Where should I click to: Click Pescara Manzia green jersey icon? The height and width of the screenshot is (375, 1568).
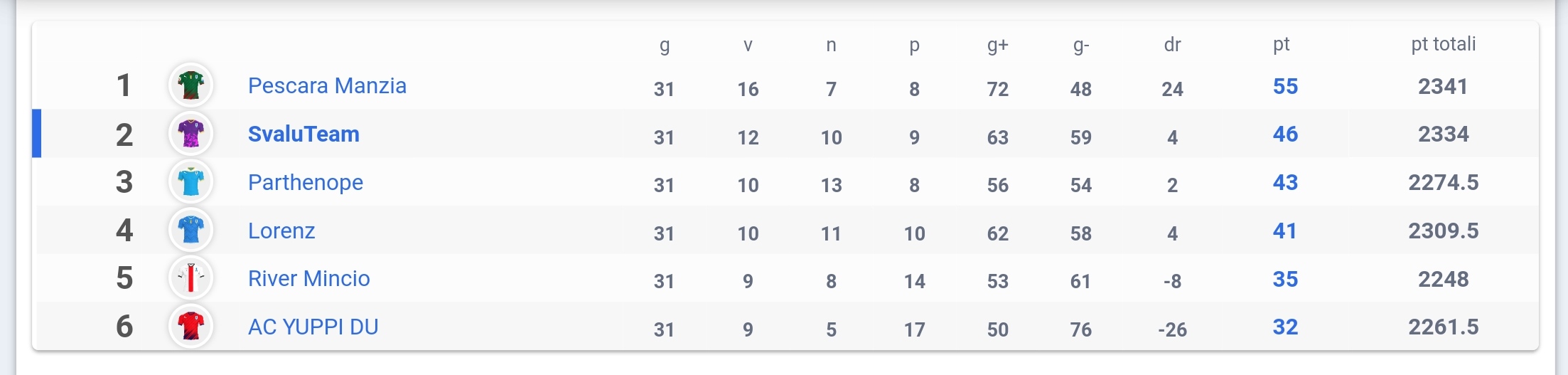tap(190, 85)
